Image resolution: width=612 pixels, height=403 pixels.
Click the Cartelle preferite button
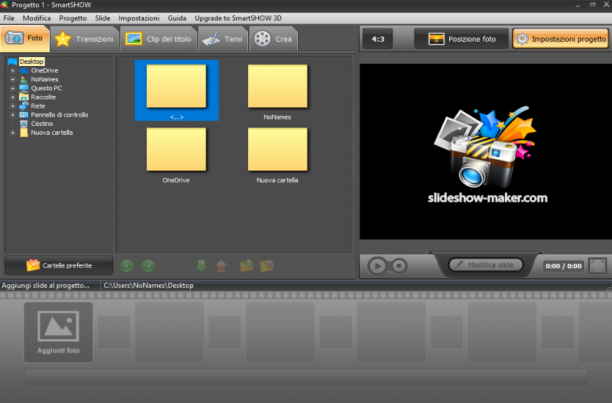pyautogui.click(x=59, y=265)
